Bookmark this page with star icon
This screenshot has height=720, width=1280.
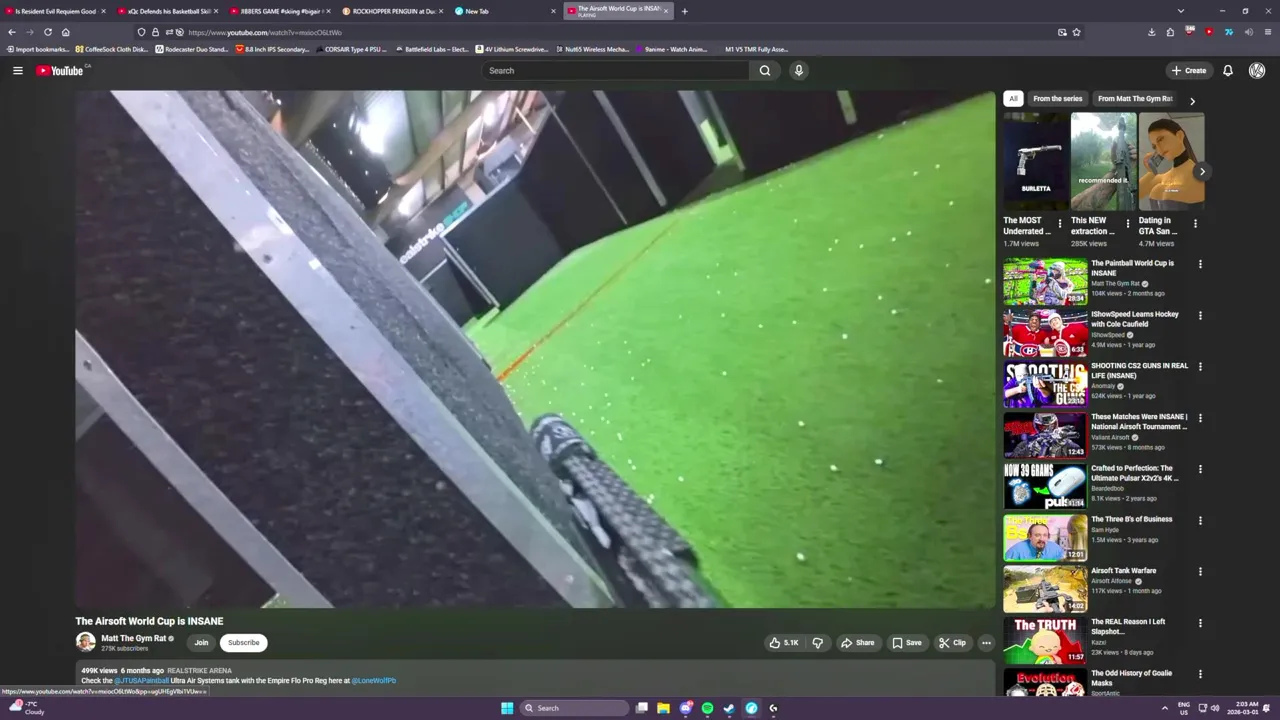(1076, 32)
